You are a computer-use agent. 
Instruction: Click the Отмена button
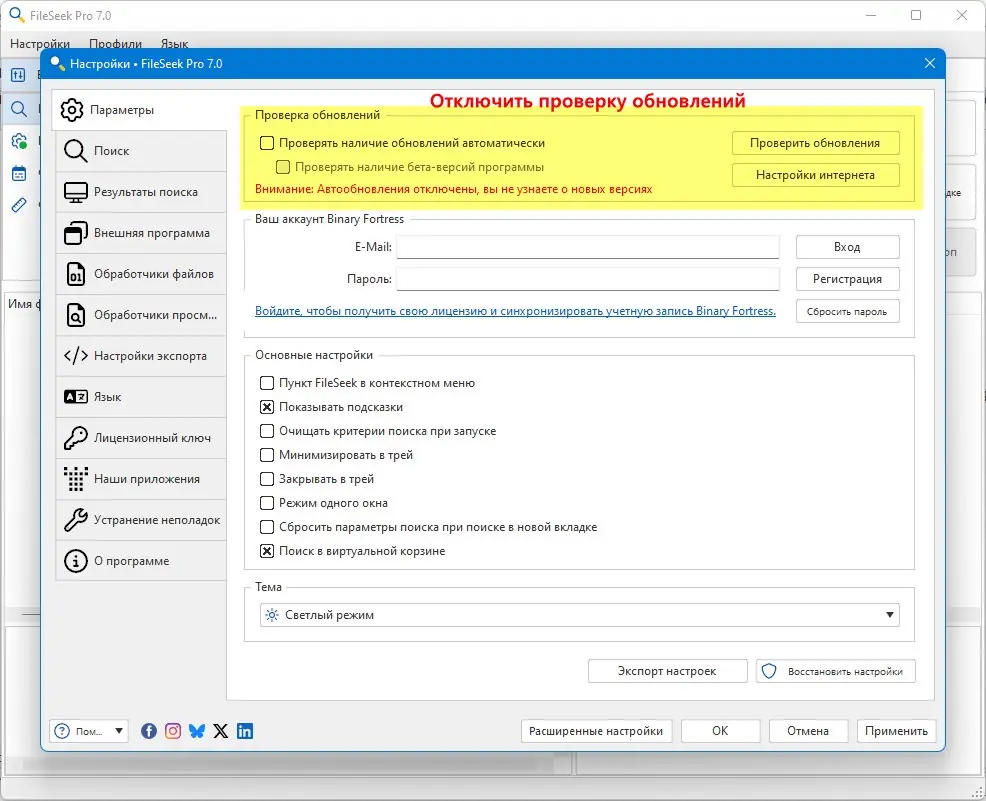click(x=808, y=731)
